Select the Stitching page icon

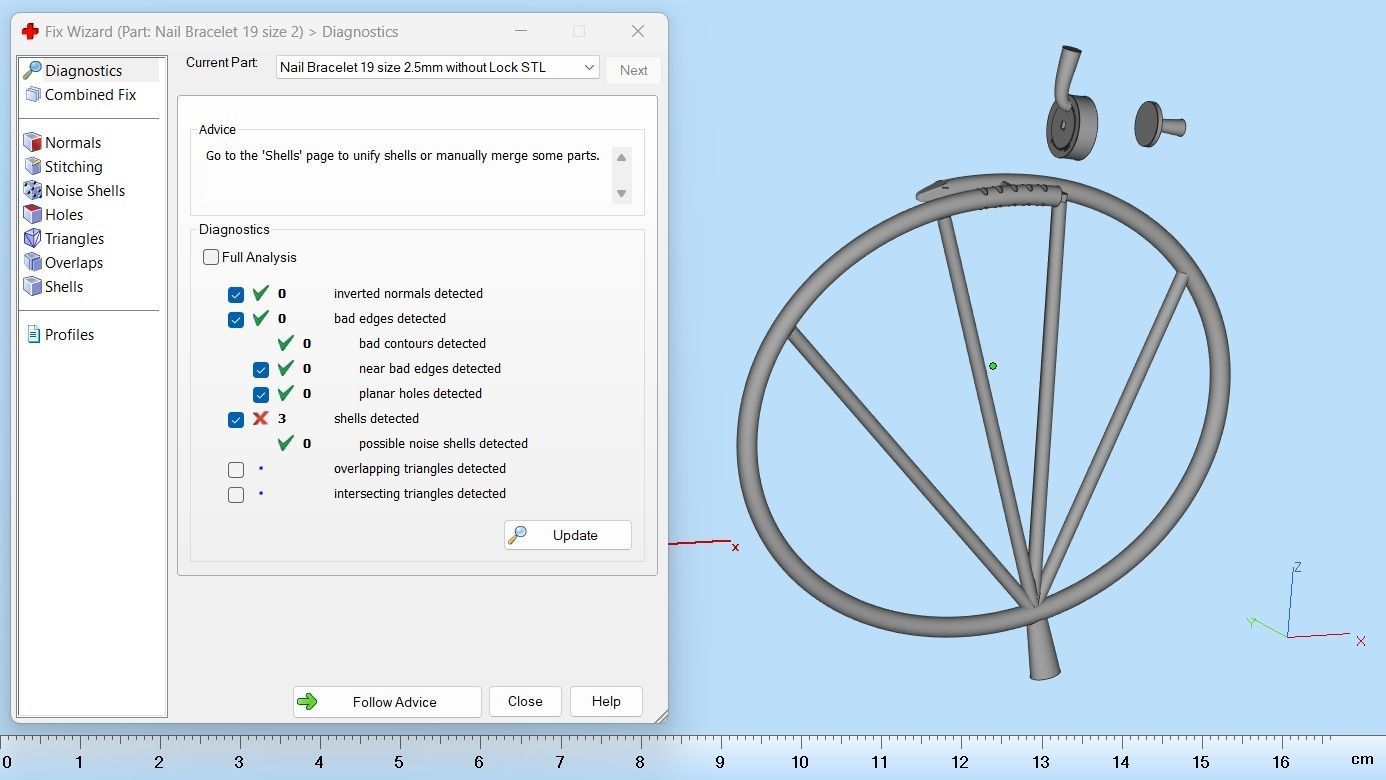point(33,166)
